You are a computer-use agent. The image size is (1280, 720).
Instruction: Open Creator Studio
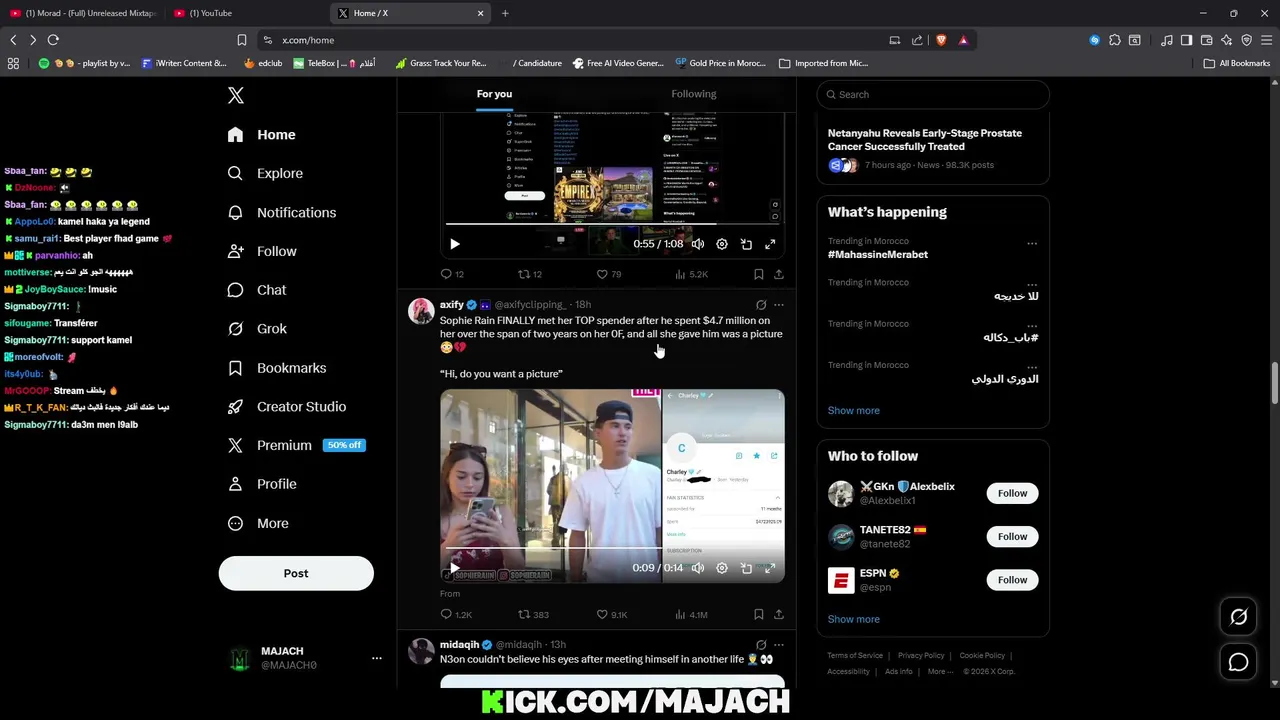[x=288, y=407]
